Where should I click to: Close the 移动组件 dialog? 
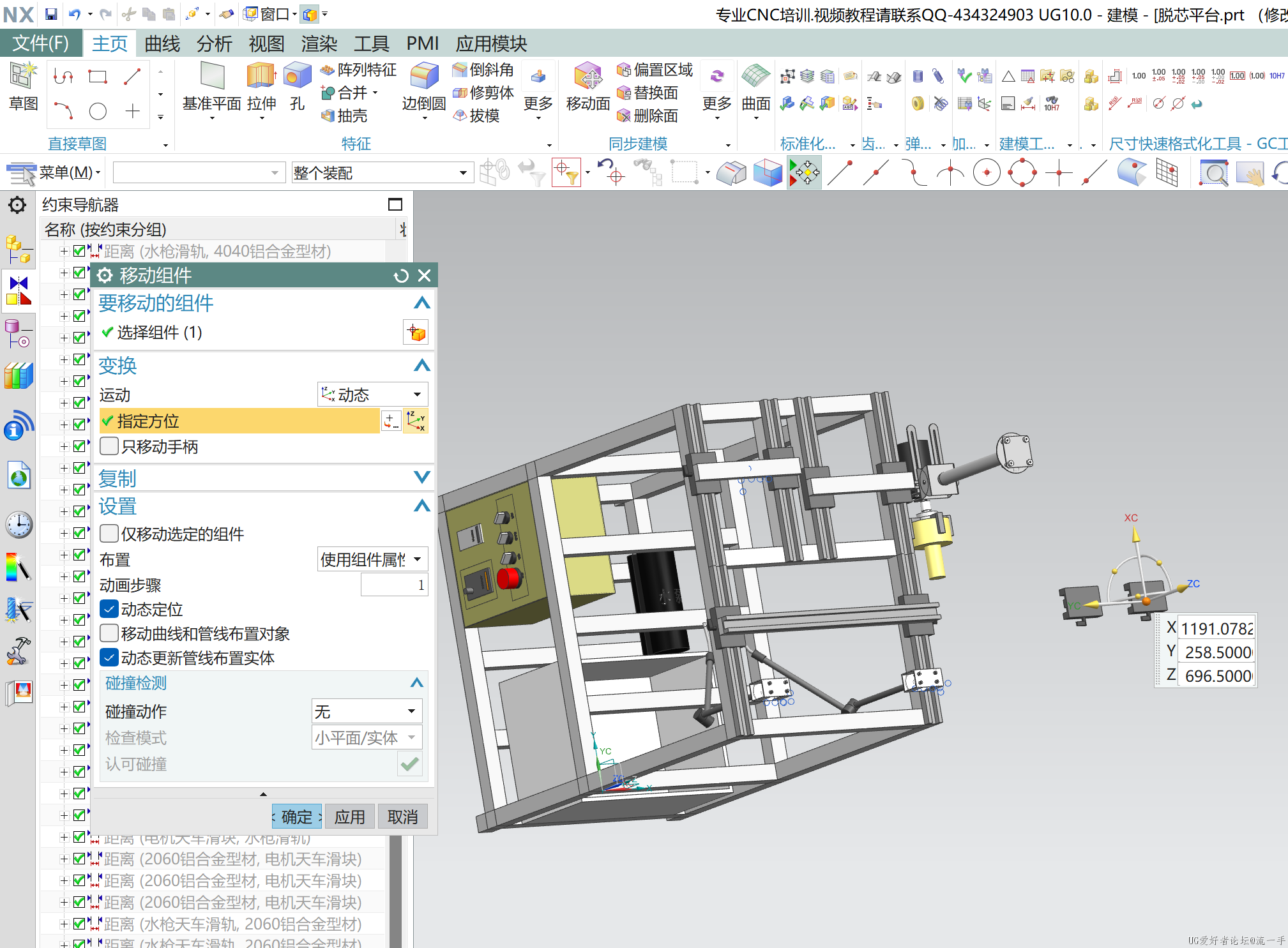pyautogui.click(x=424, y=276)
